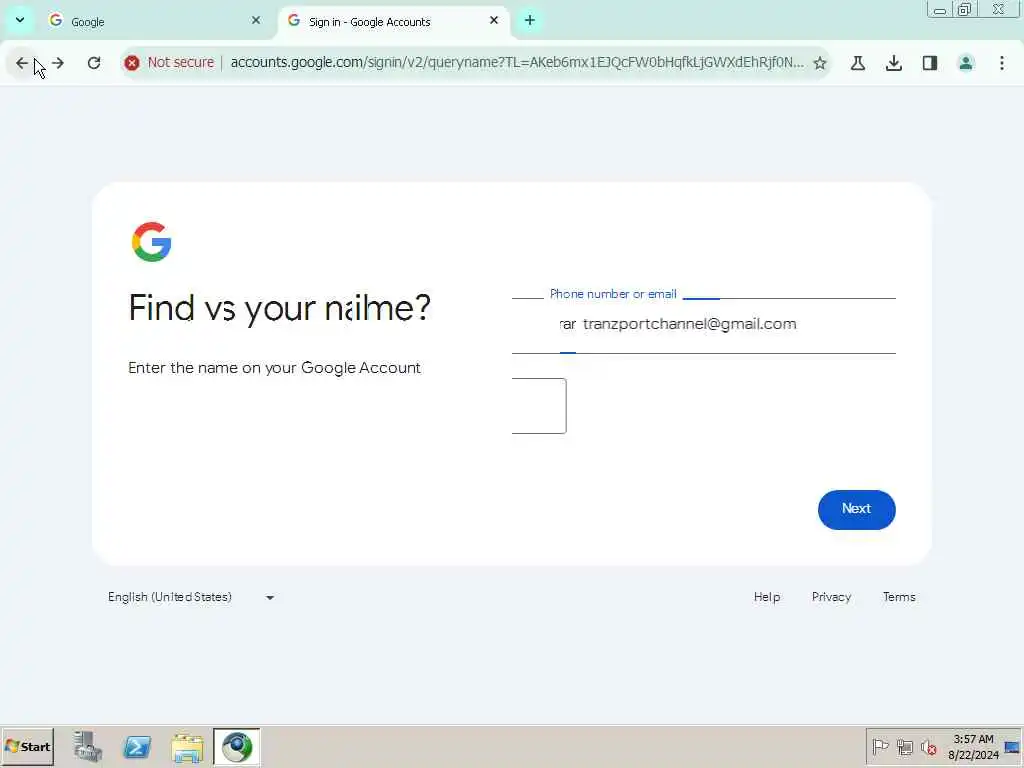Open the muted volume tray icon
Viewport: 1024px width, 768px height.
928,746
